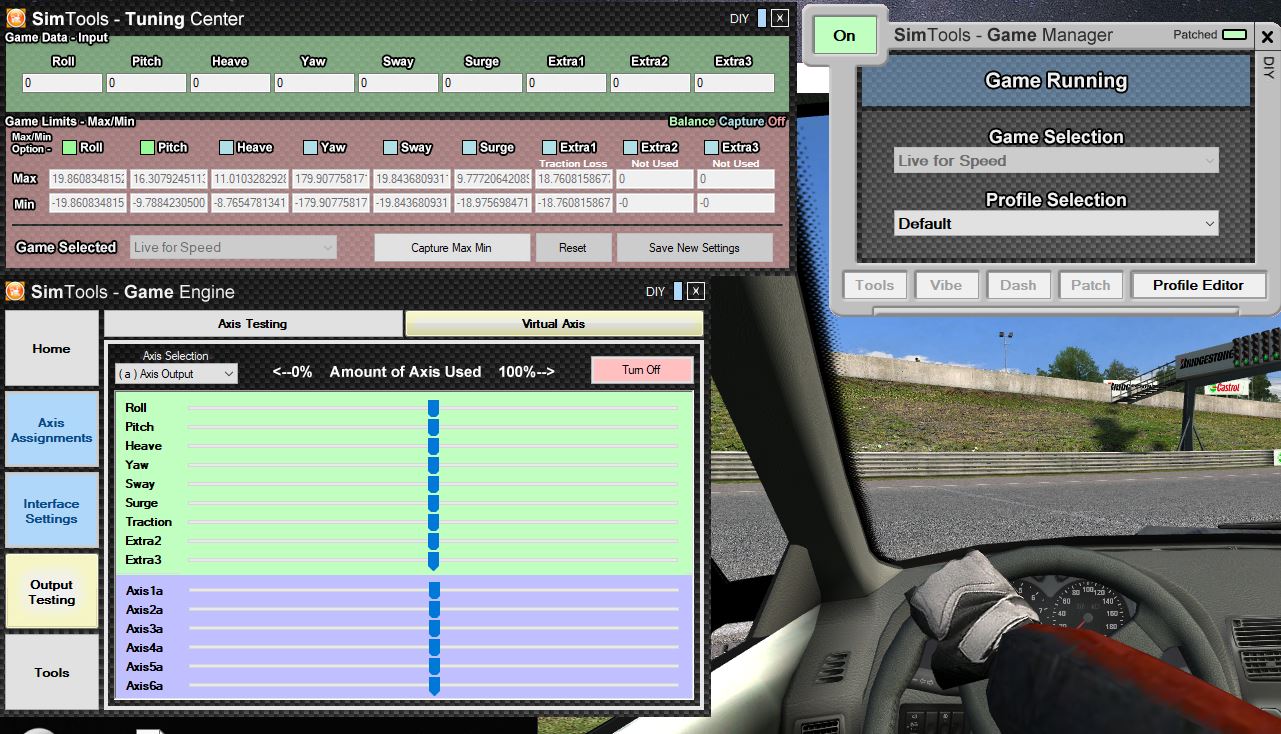Open the Axis Assignments section
The image size is (1281, 734).
pos(51,430)
